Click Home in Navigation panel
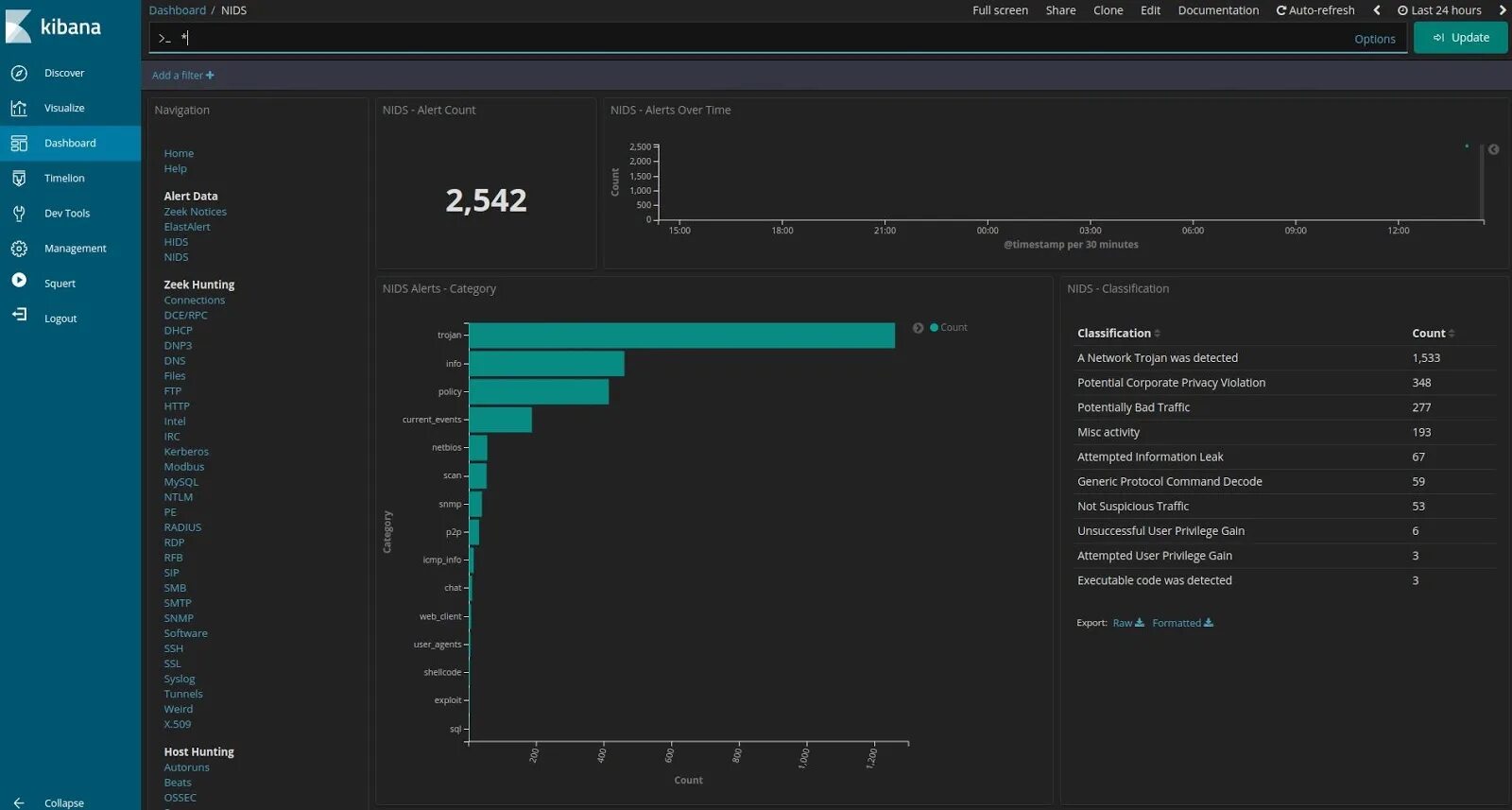The width and height of the screenshot is (1512, 810). coord(179,153)
